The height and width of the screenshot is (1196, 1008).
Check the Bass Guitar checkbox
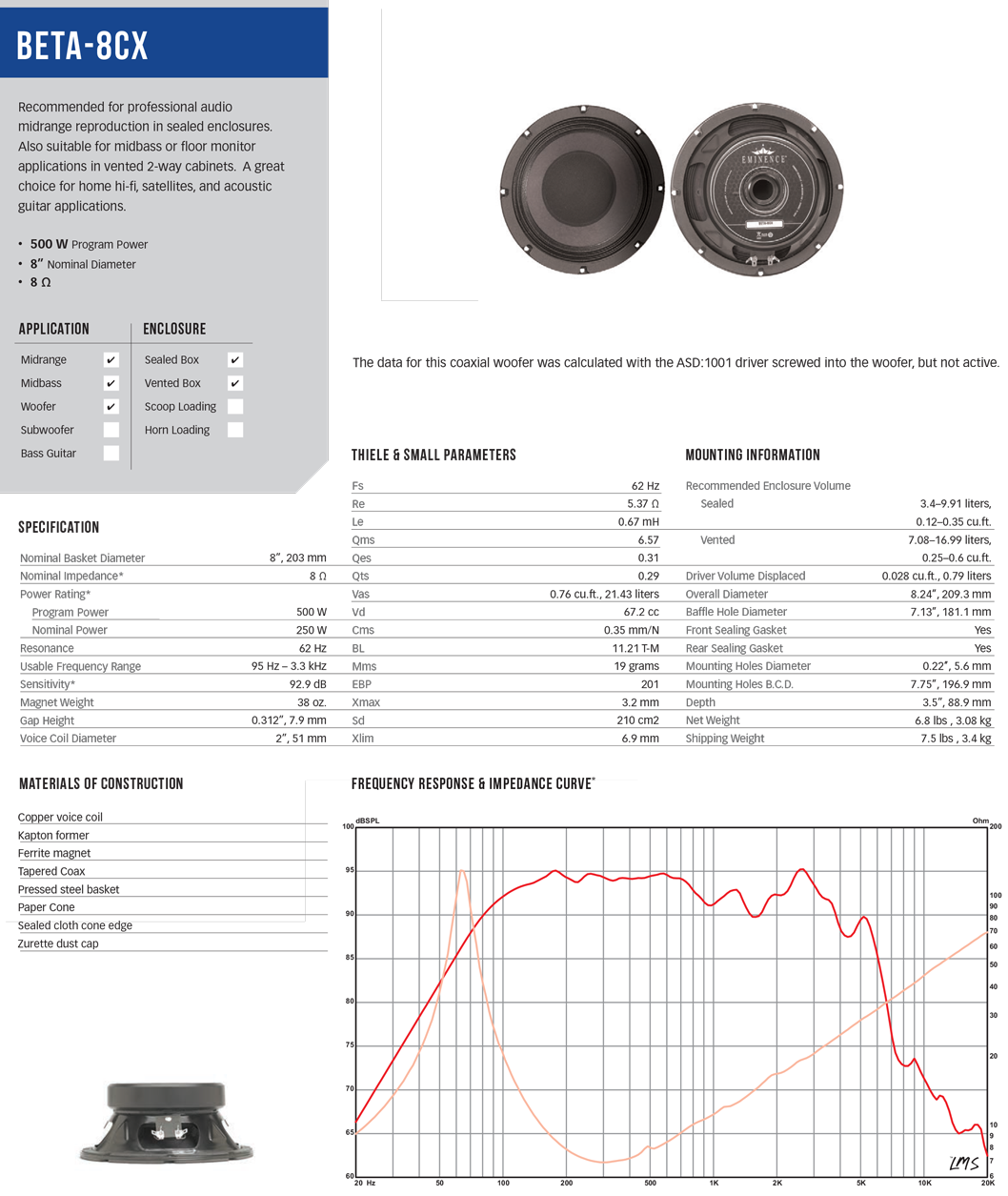(x=111, y=454)
